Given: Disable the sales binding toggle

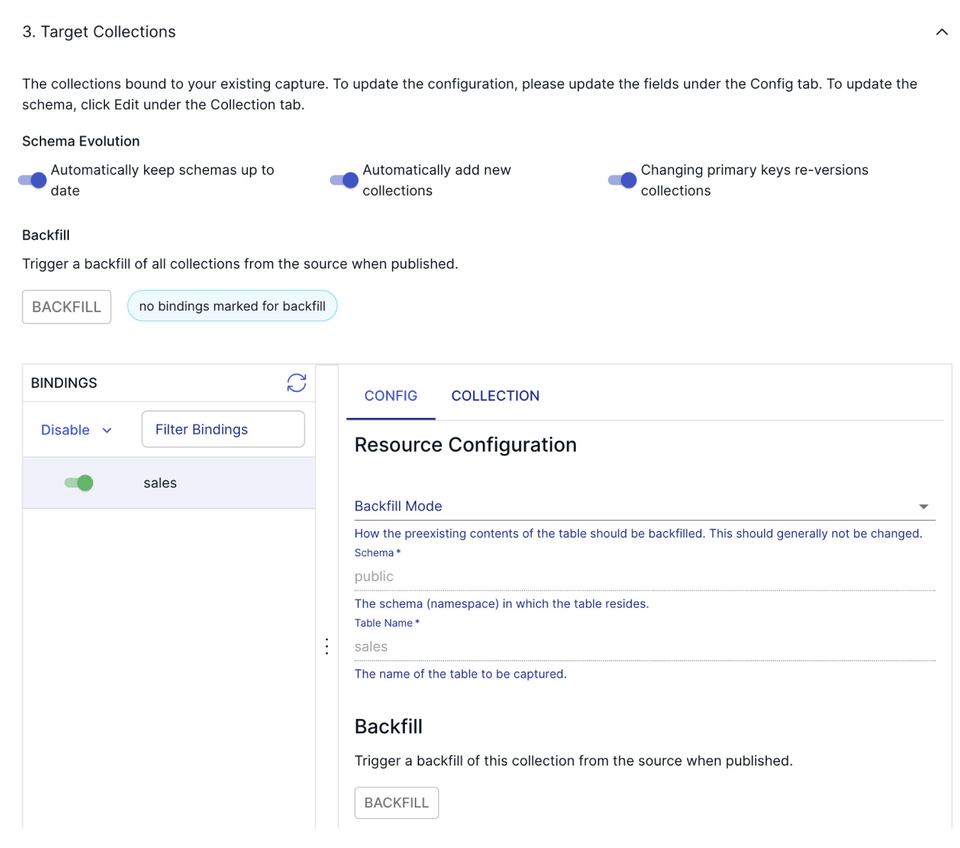Looking at the screenshot, I should (79, 482).
